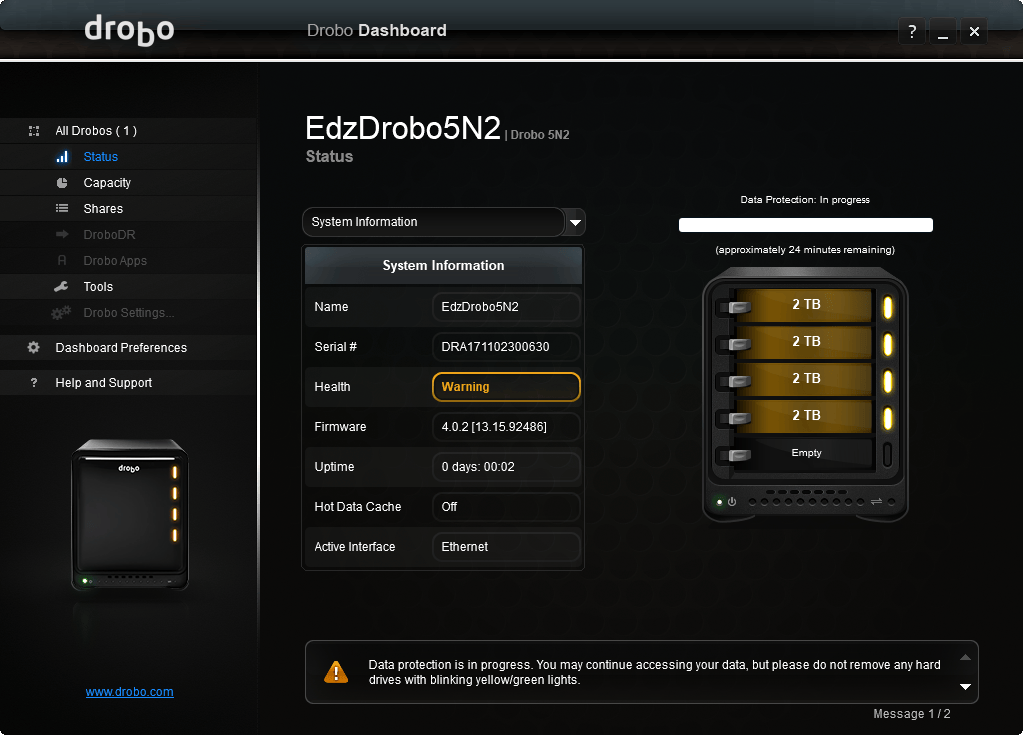
Task: Click the Capacity pie-chart icon
Action: pyautogui.click(x=62, y=183)
